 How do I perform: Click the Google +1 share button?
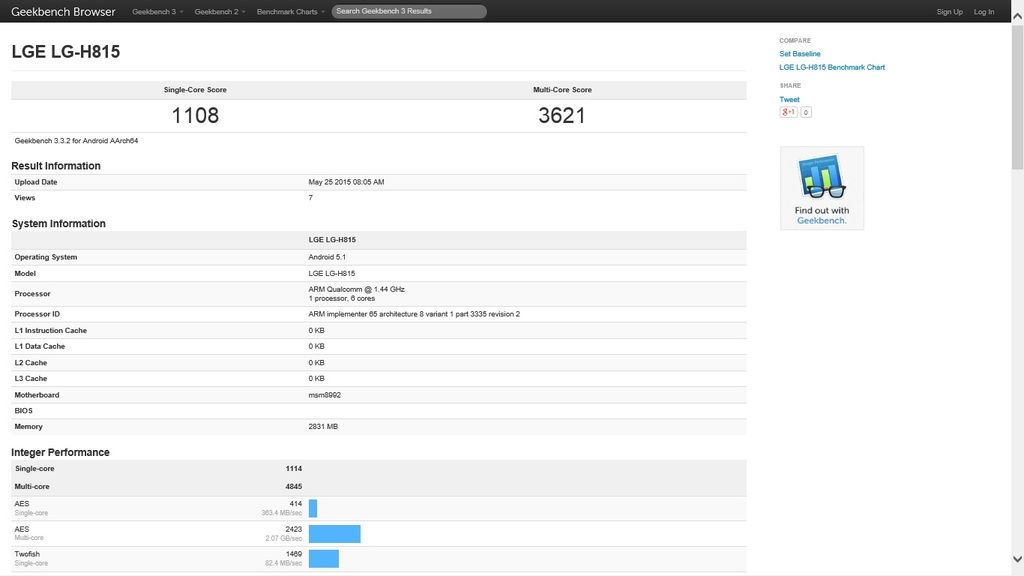788,112
